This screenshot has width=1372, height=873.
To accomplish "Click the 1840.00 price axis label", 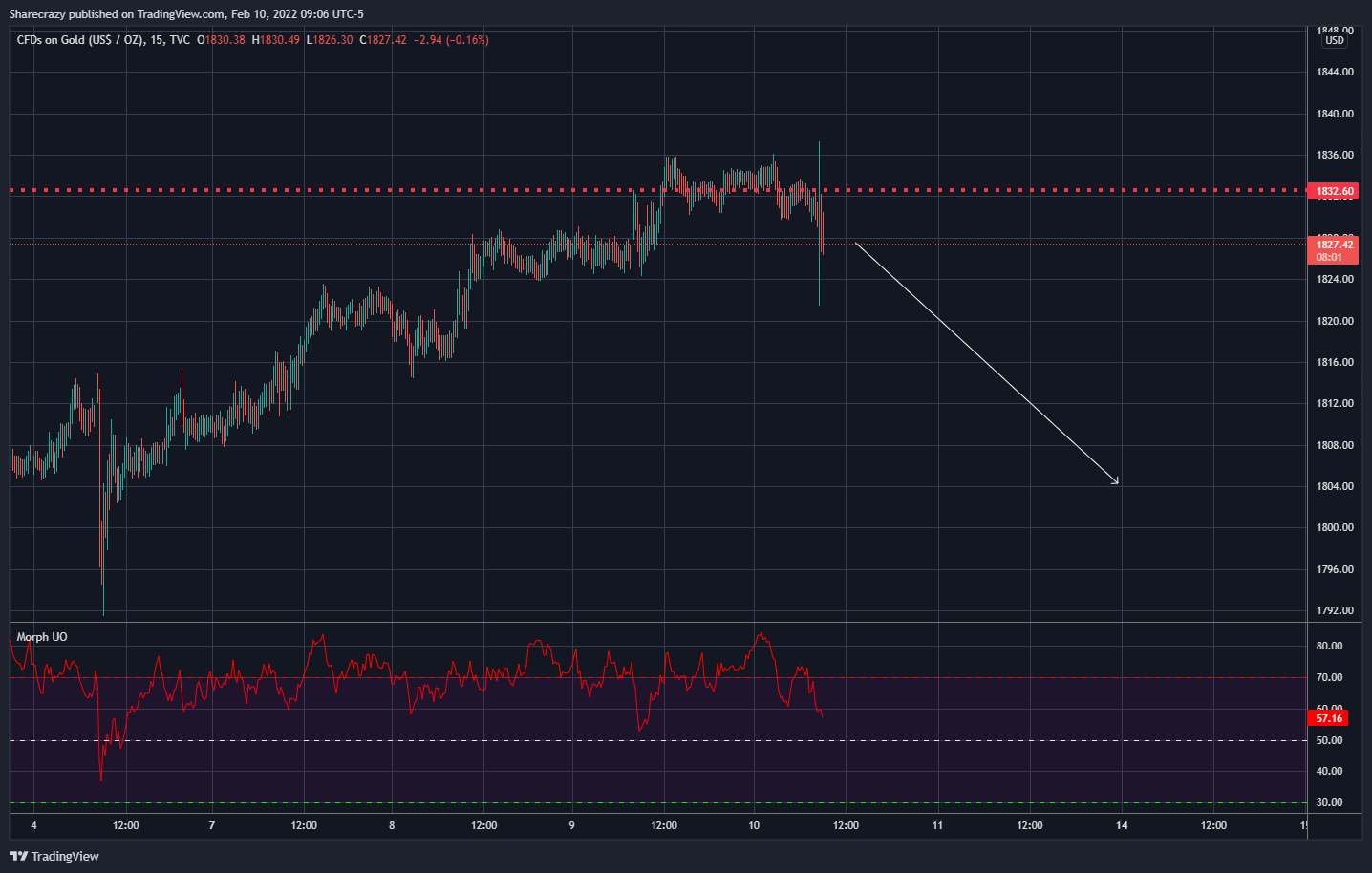I will [x=1335, y=114].
